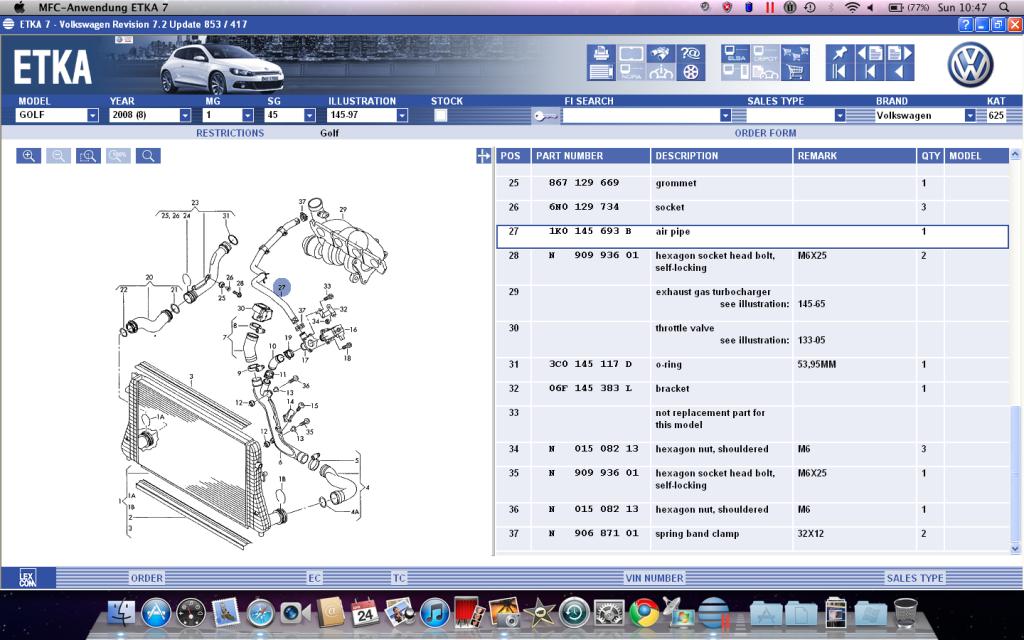The image size is (1024, 640).
Task: Click the wheel rim icon
Action: coord(690,72)
